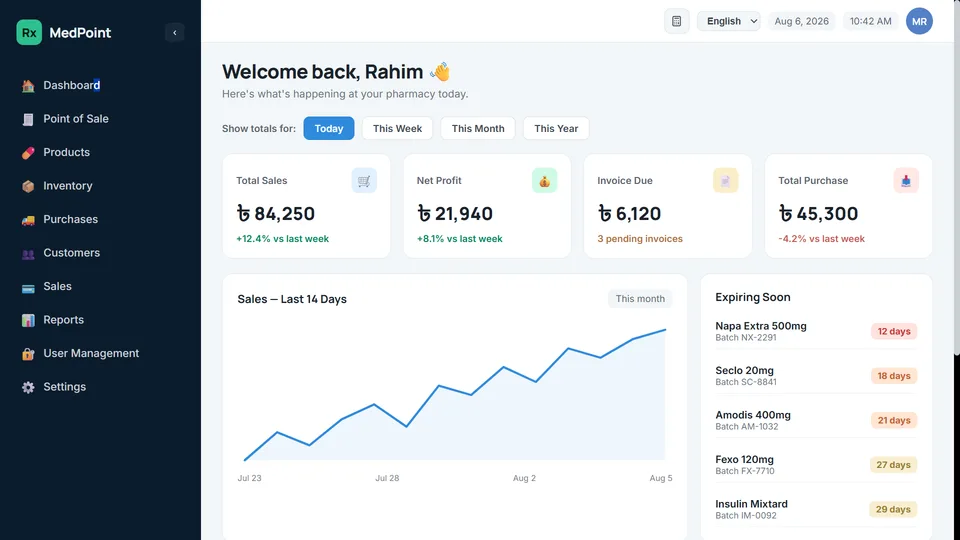
Task: Click the Invoice Due document icon
Action: pyautogui.click(x=726, y=181)
